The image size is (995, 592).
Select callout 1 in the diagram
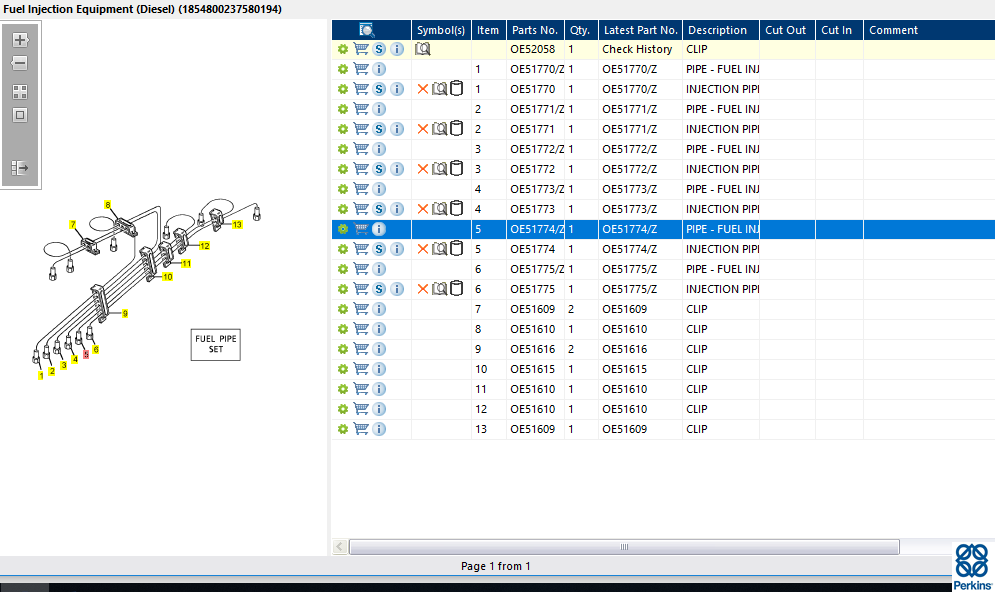(41, 376)
